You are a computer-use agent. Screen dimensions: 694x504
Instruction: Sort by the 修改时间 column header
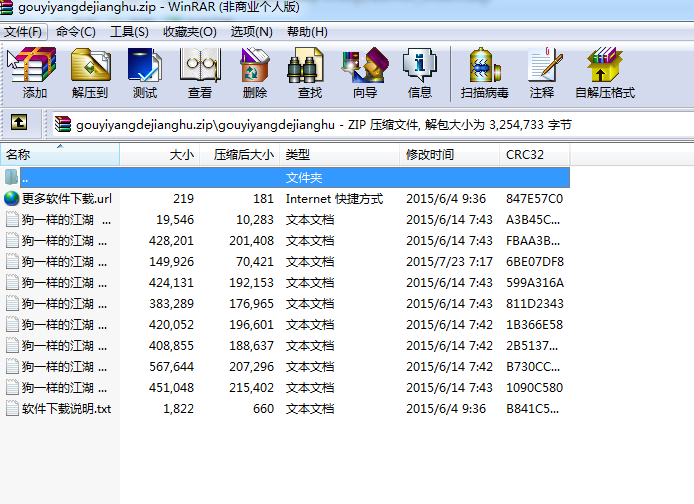(450, 154)
